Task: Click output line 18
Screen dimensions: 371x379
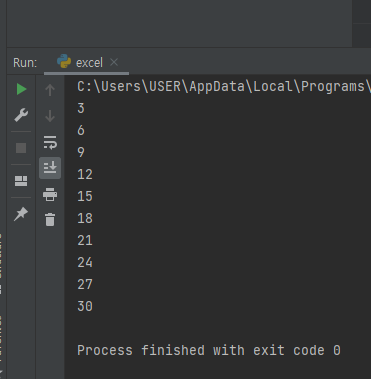Action: coord(85,218)
